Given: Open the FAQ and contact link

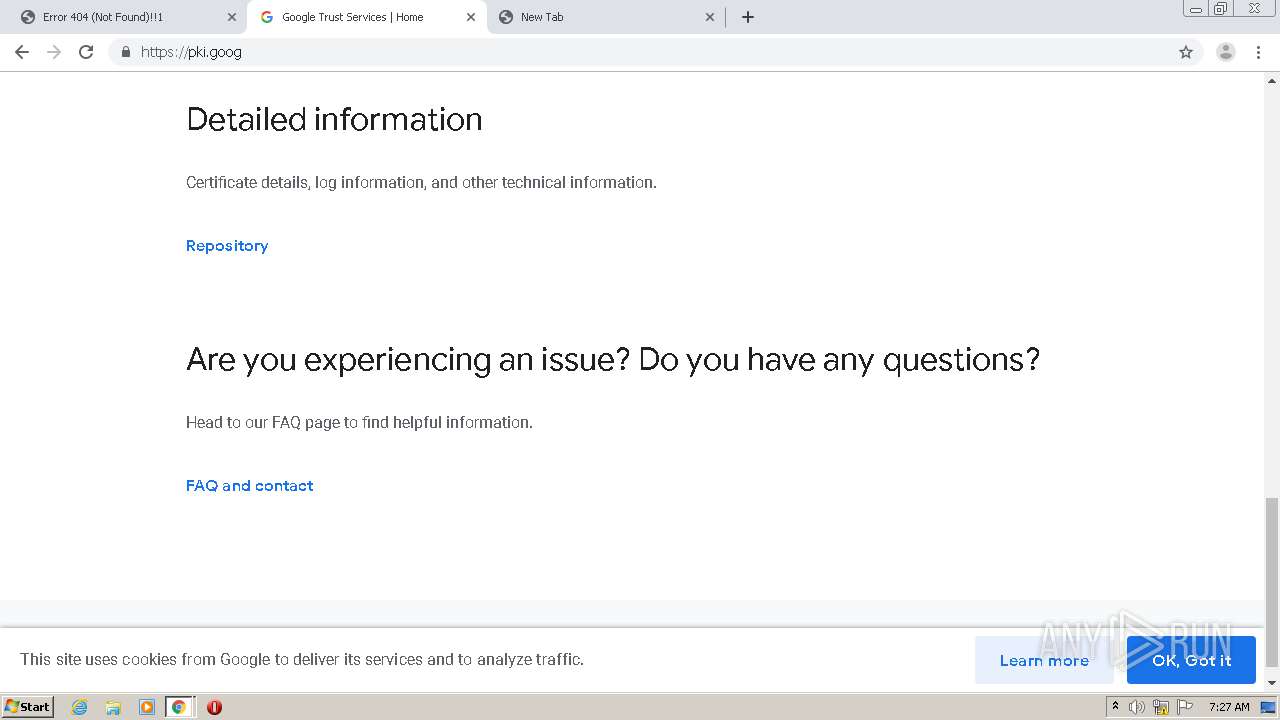Looking at the screenshot, I should 250,486.
